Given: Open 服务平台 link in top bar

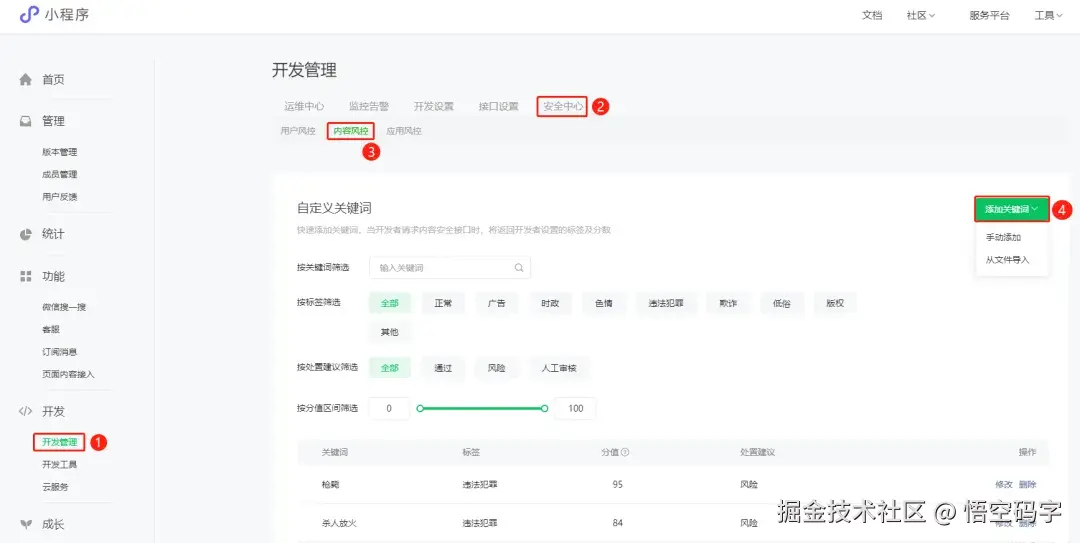Looking at the screenshot, I should tap(989, 16).
